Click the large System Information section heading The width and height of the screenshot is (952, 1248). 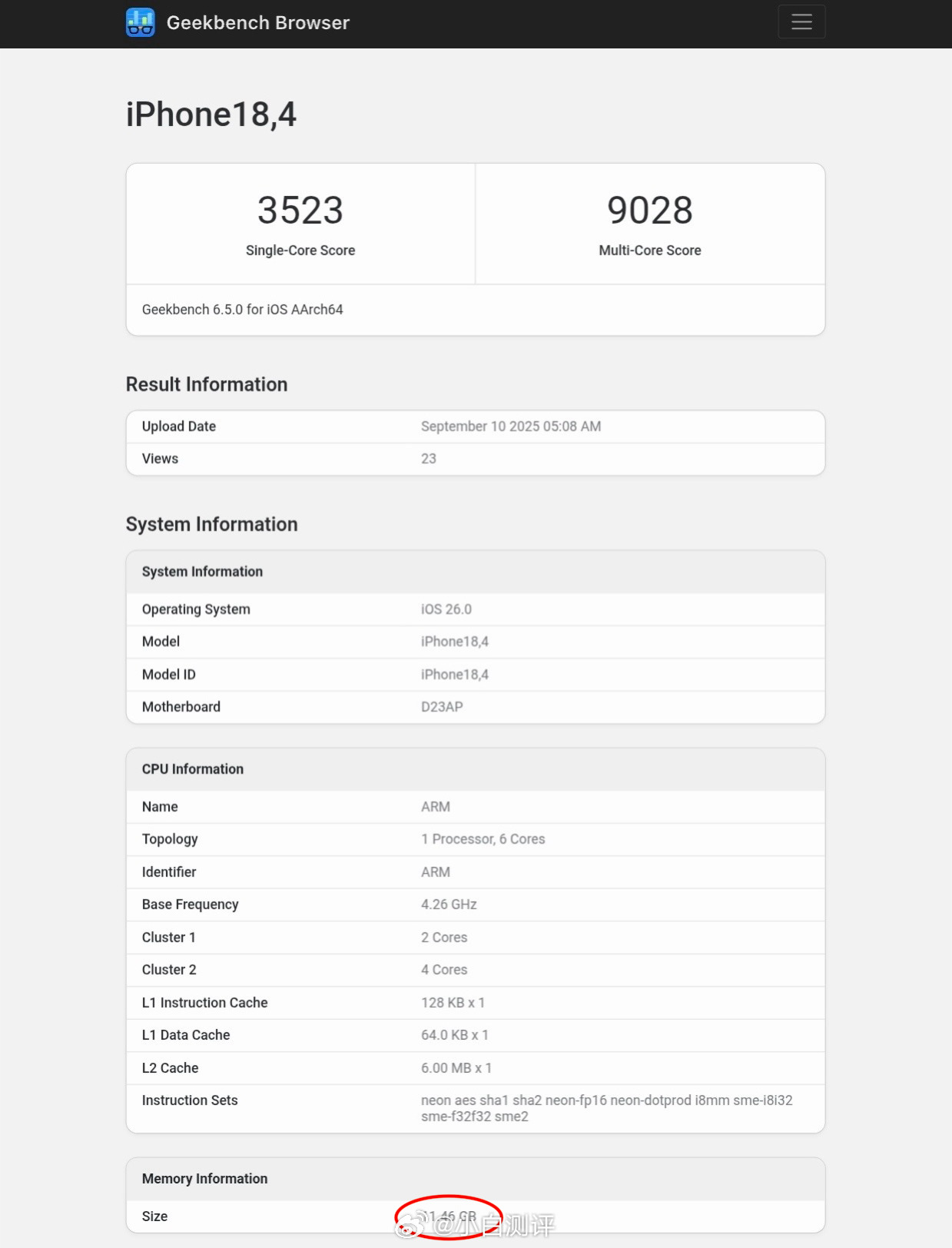(212, 524)
